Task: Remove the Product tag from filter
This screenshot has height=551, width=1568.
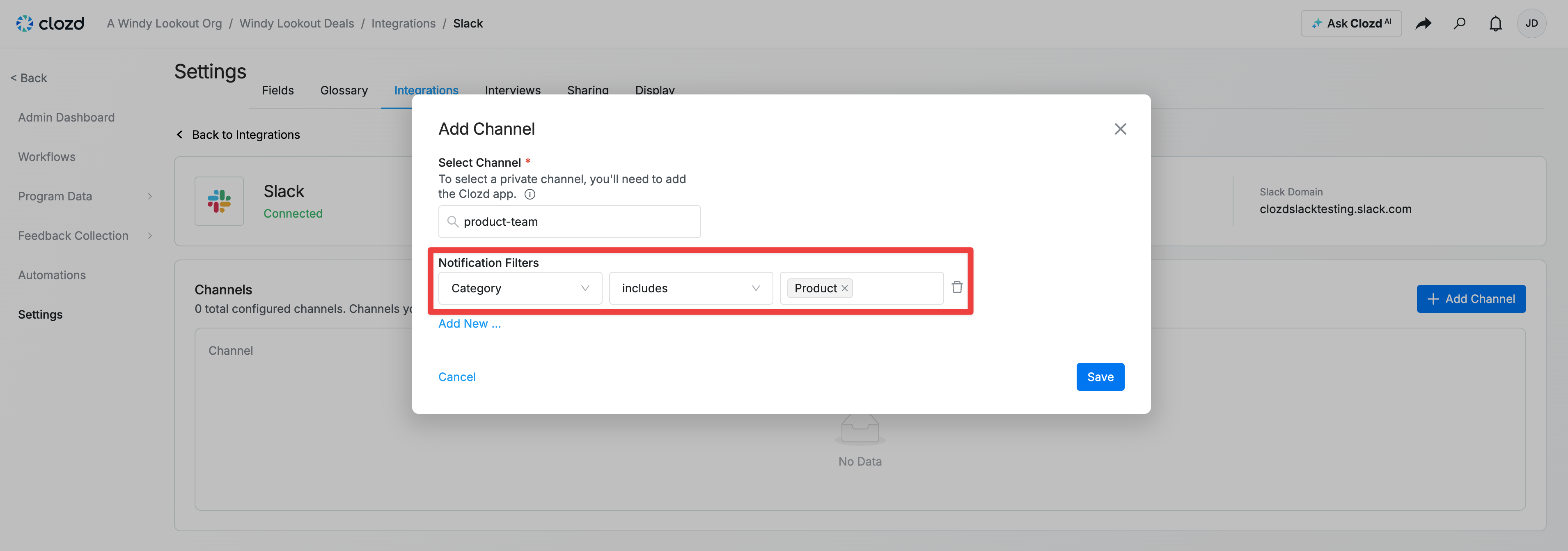Action: tap(844, 289)
